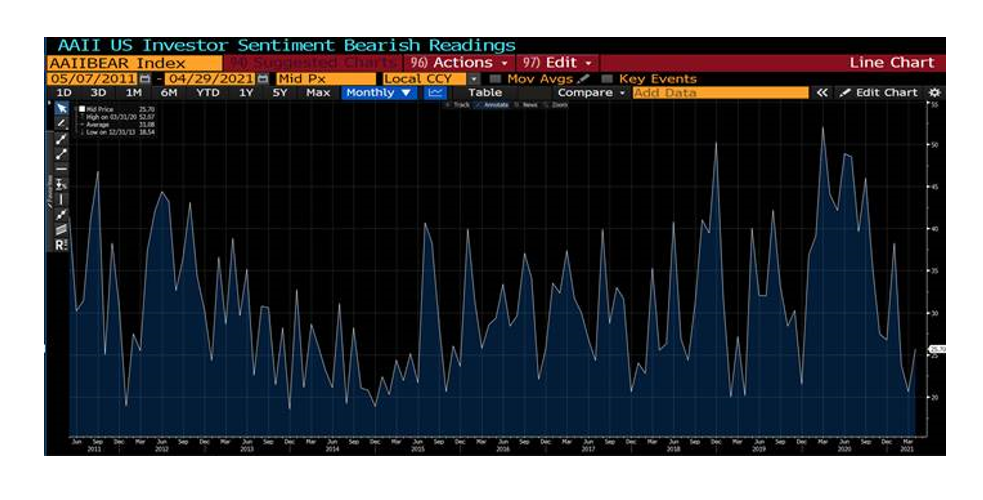983x500 pixels.
Task: Edit moving averages pencil icon
Action: click(x=583, y=79)
